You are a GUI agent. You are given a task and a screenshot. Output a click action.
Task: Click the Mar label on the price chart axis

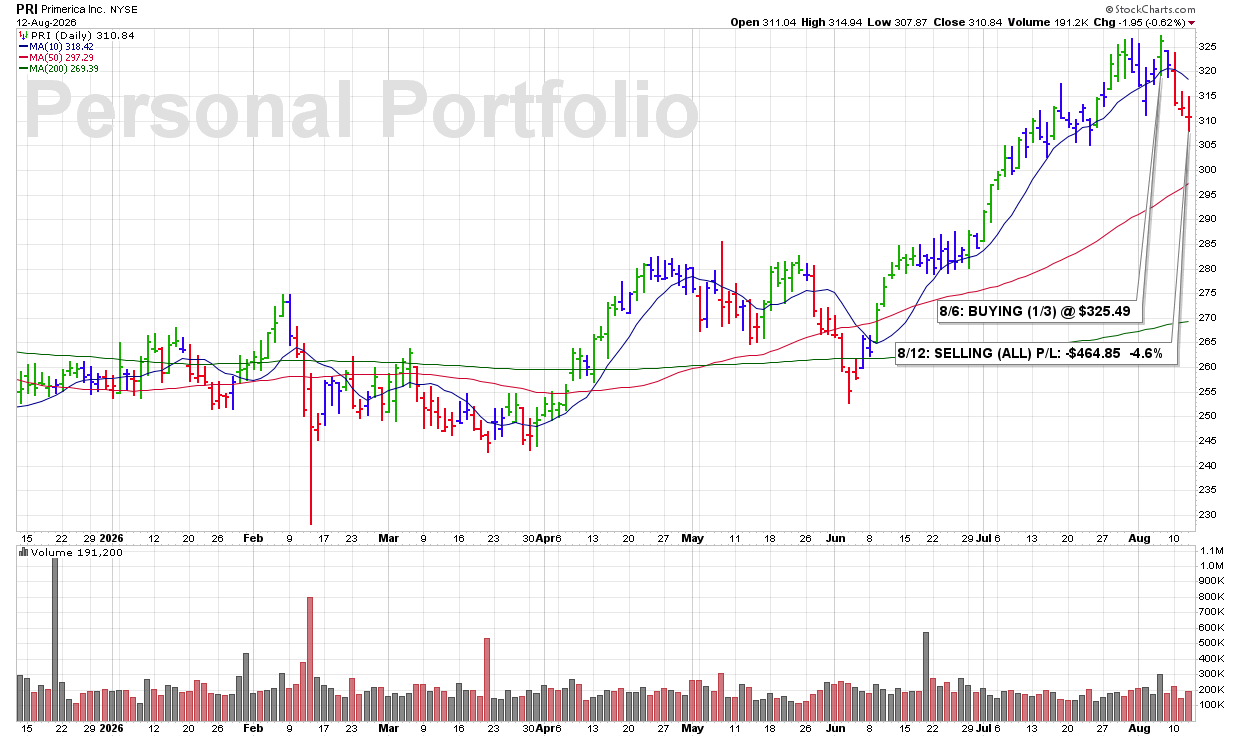[x=389, y=537]
